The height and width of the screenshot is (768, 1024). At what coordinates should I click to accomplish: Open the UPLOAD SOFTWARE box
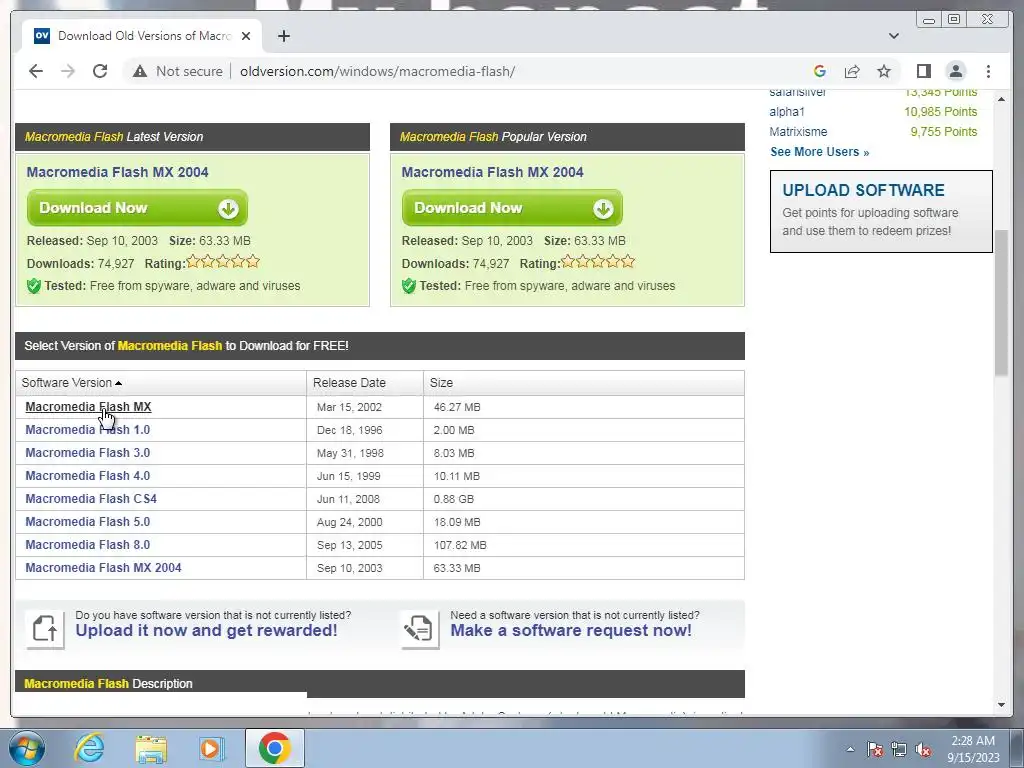click(x=881, y=211)
